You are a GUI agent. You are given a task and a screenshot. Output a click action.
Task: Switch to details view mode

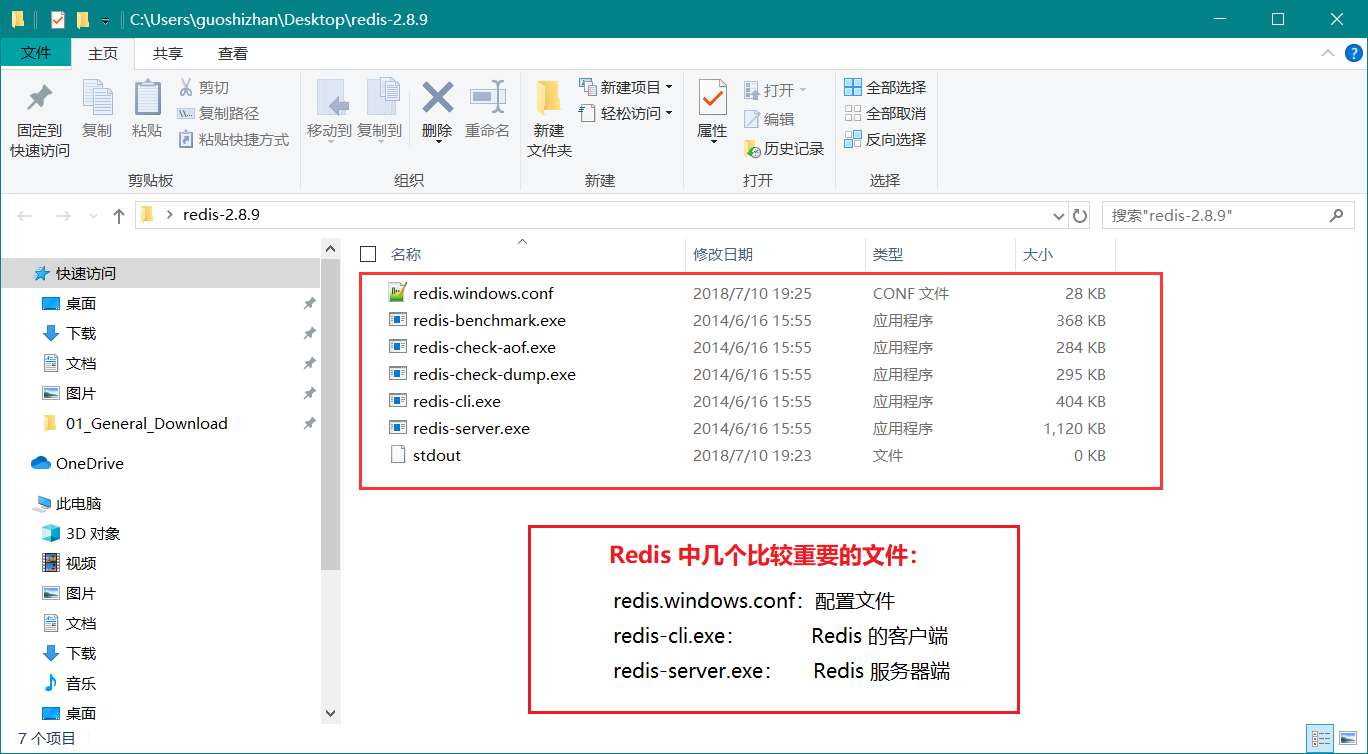point(1320,738)
